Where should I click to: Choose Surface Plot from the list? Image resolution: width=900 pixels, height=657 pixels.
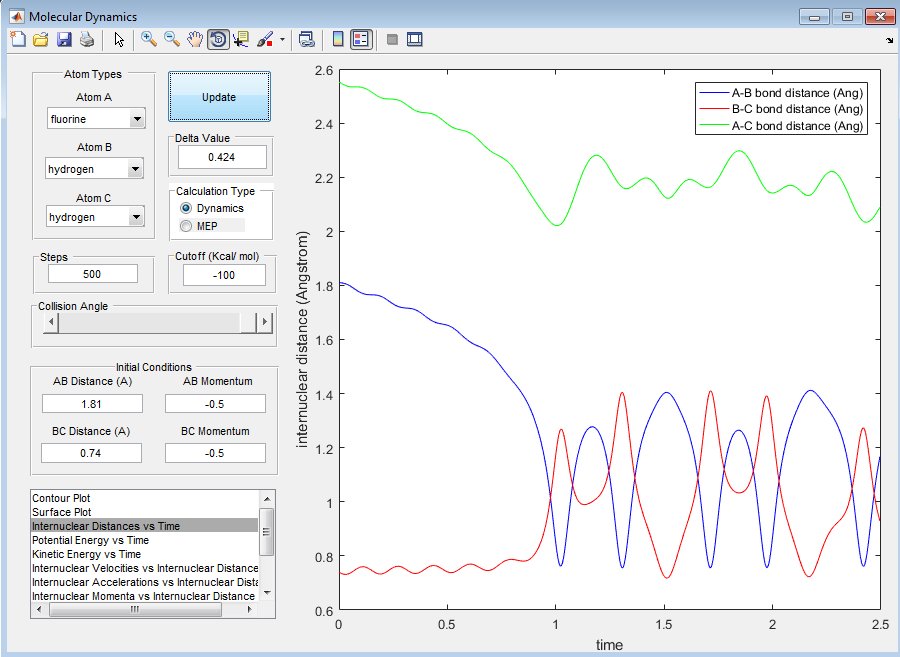pos(62,512)
